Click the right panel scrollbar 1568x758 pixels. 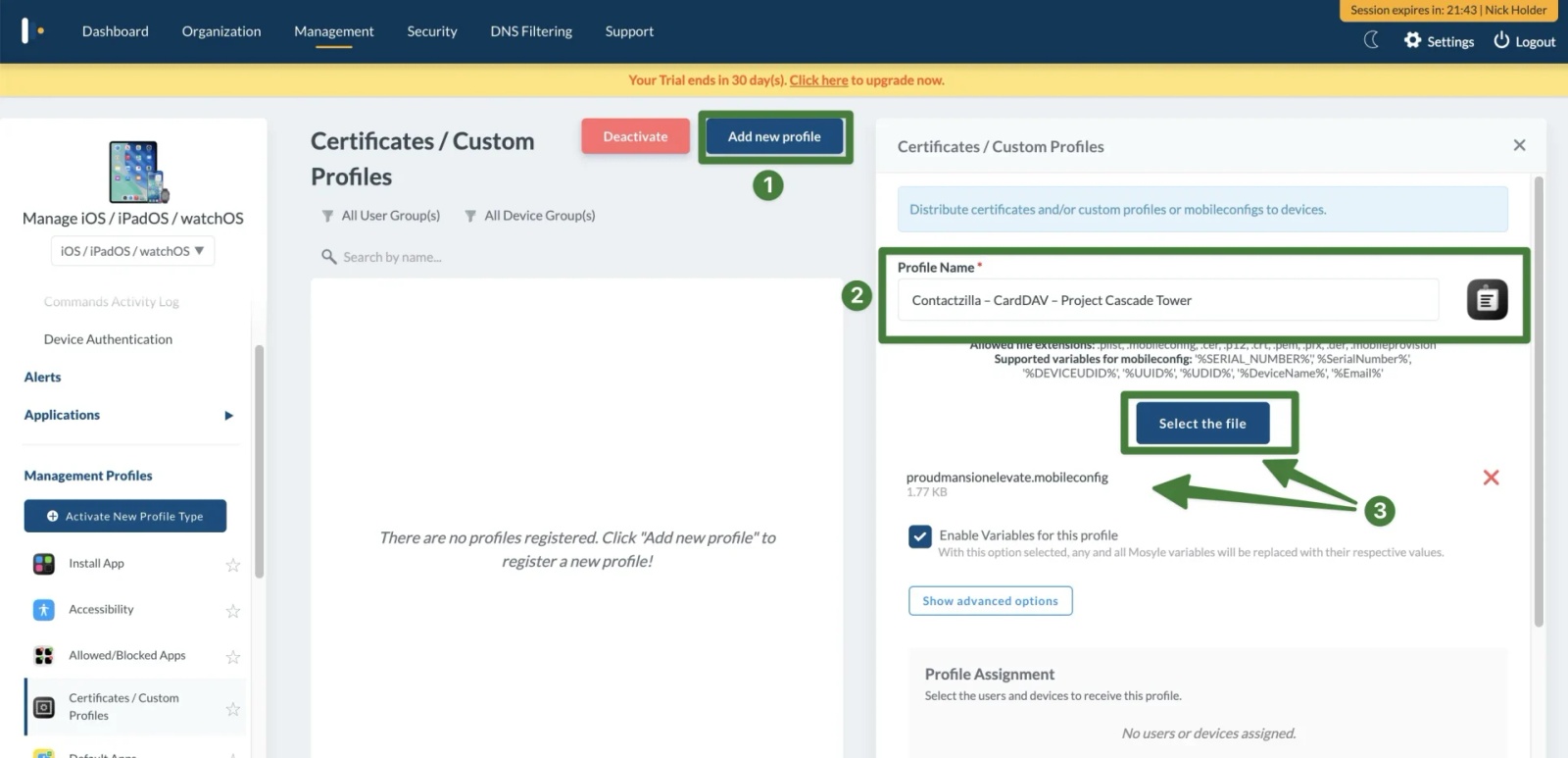click(1539, 402)
